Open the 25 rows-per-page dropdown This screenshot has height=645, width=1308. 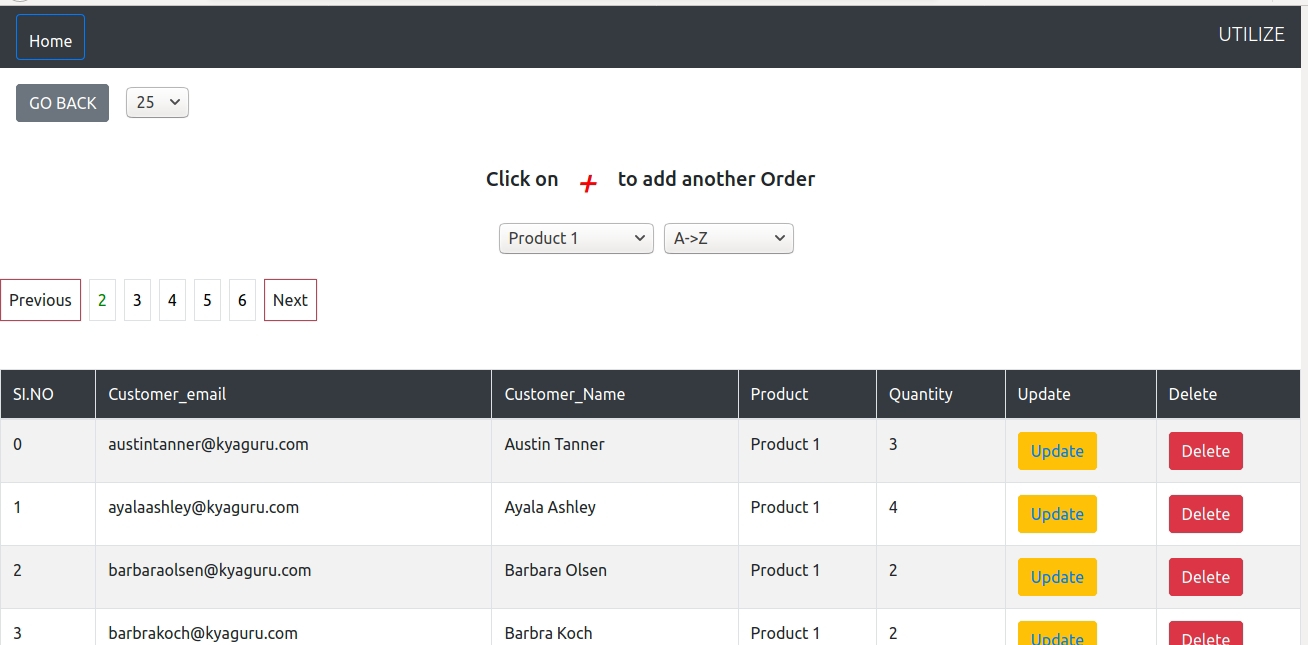pos(157,102)
